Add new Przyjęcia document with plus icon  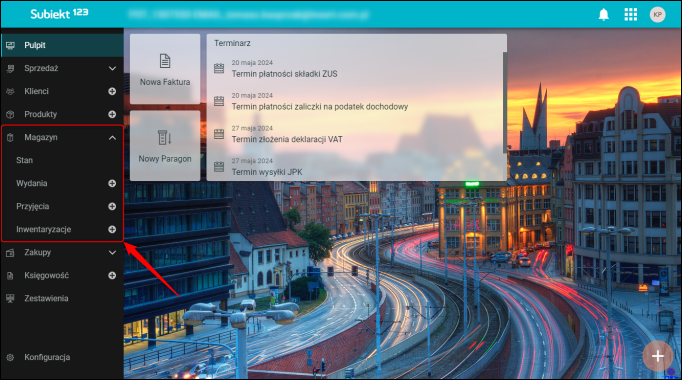(112, 207)
